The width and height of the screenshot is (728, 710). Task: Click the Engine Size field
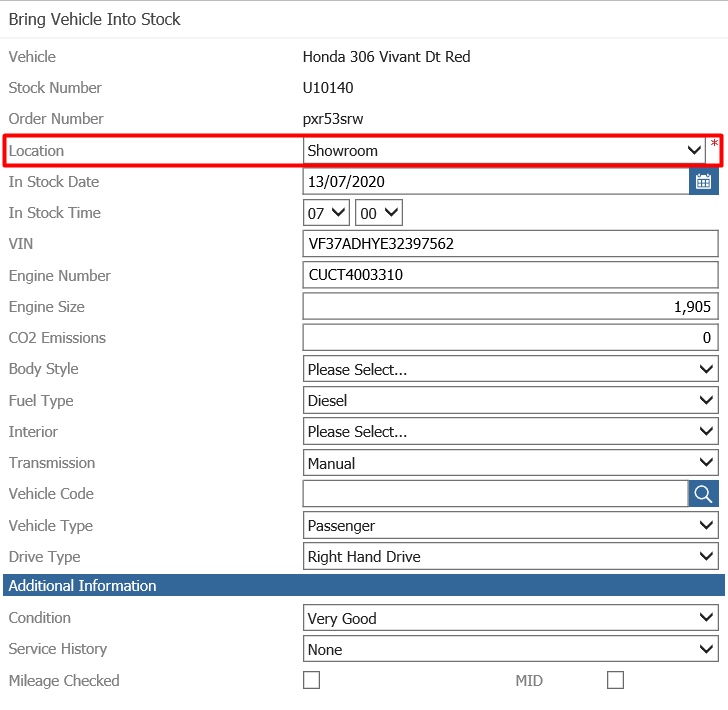click(x=510, y=307)
